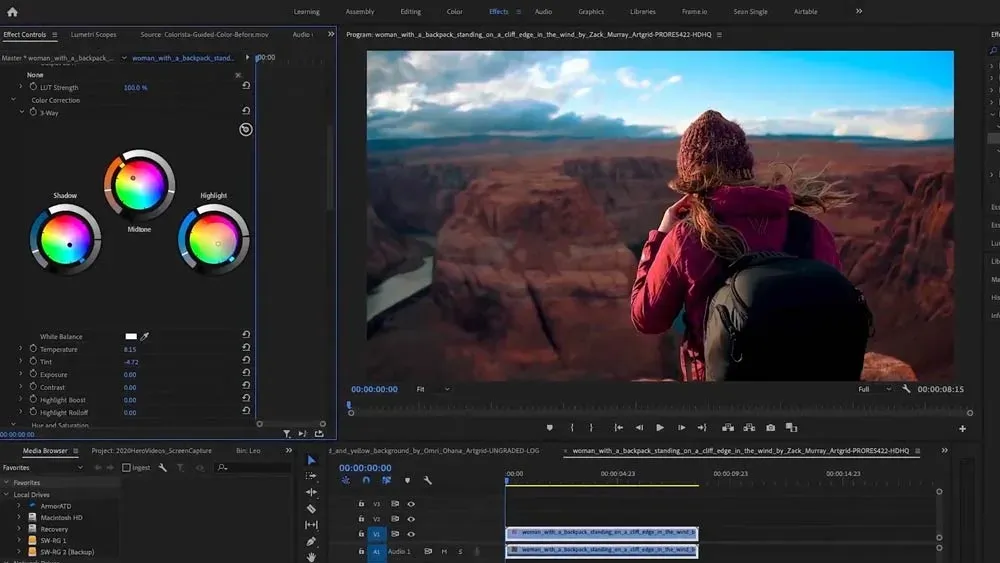
Task: Open the Fit zoom level dropdown
Action: 433,389
